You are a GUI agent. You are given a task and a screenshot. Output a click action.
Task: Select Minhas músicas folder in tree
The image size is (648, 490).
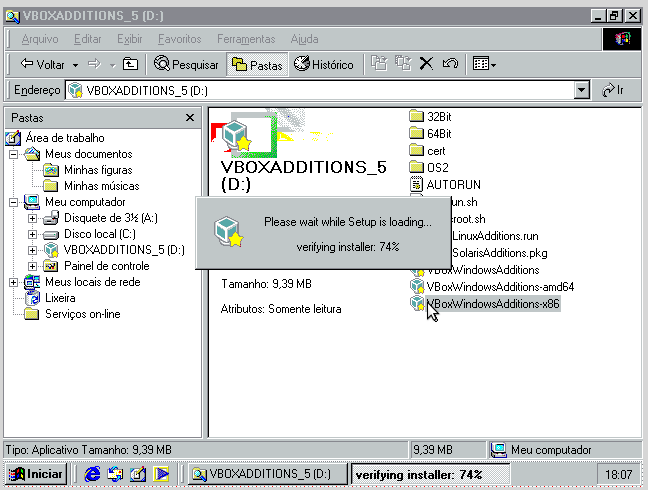101,186
